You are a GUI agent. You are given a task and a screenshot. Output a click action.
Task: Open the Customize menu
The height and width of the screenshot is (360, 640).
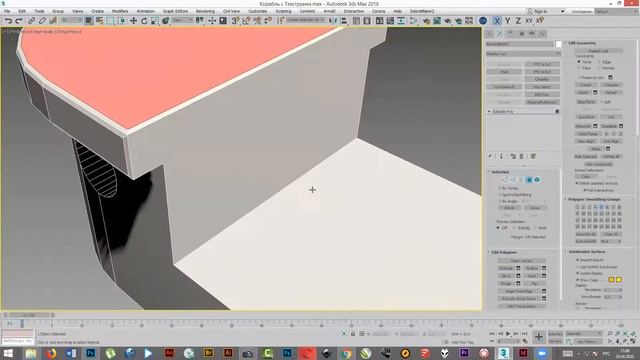point(258,11)
